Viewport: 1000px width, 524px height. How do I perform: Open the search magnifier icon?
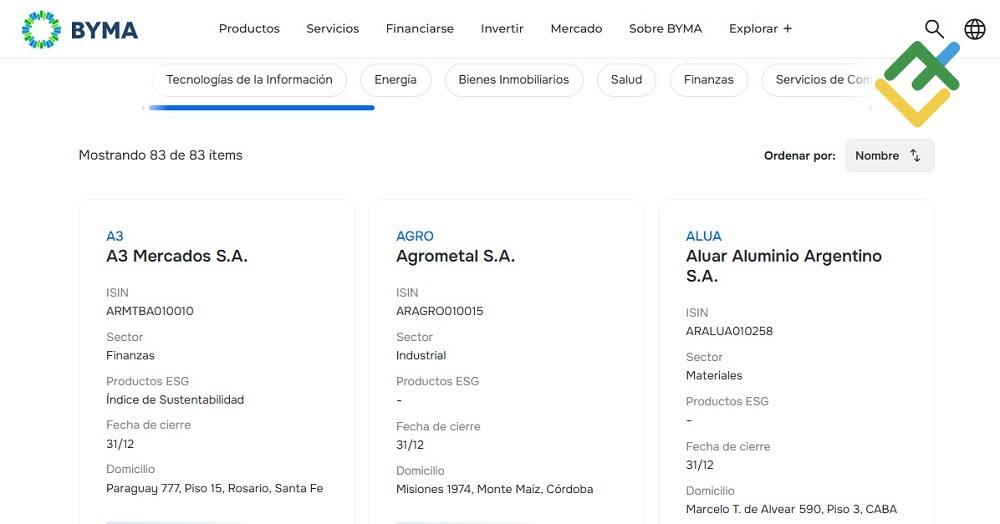934,29
